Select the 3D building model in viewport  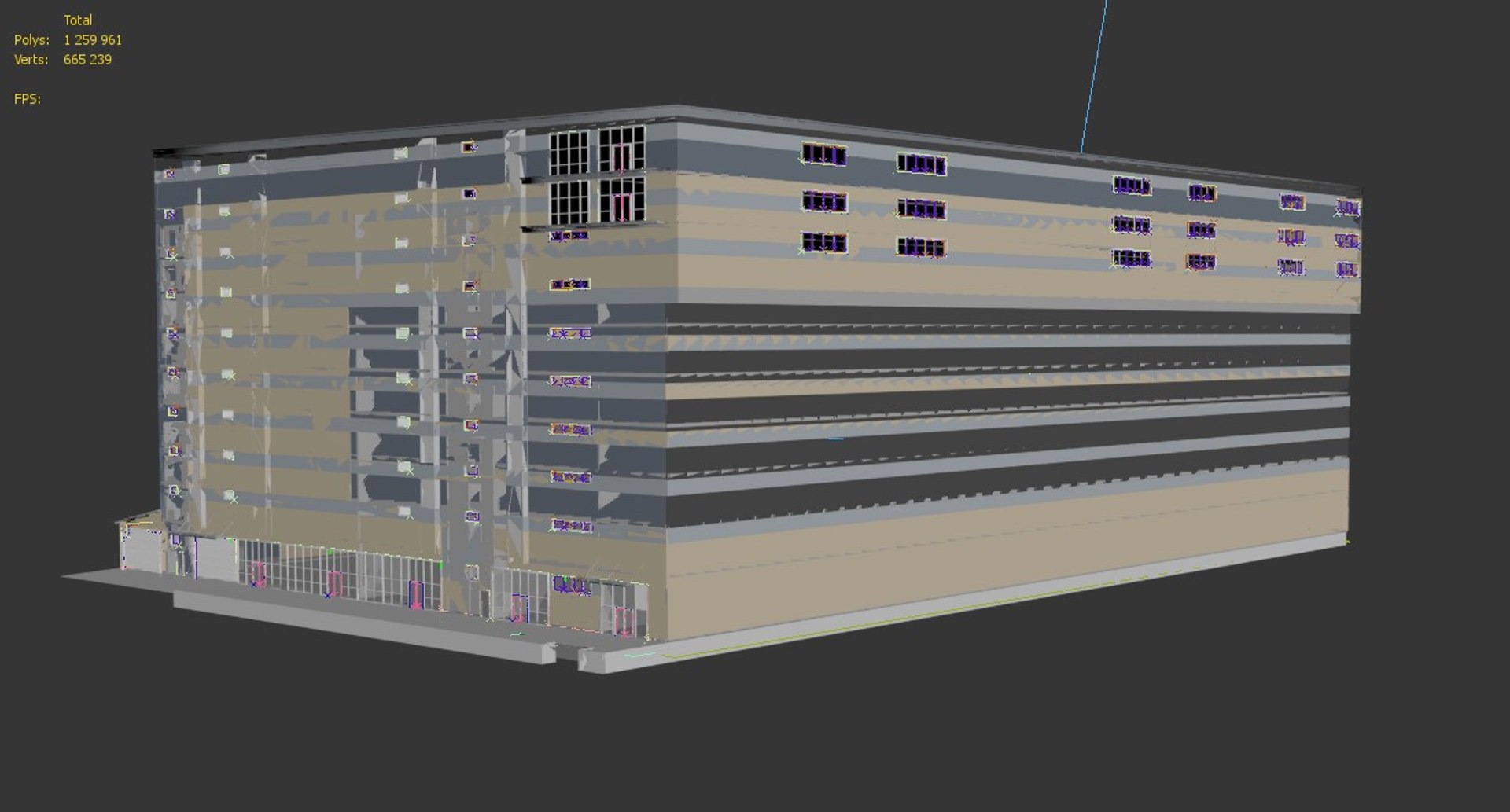[x=712, y=389]
